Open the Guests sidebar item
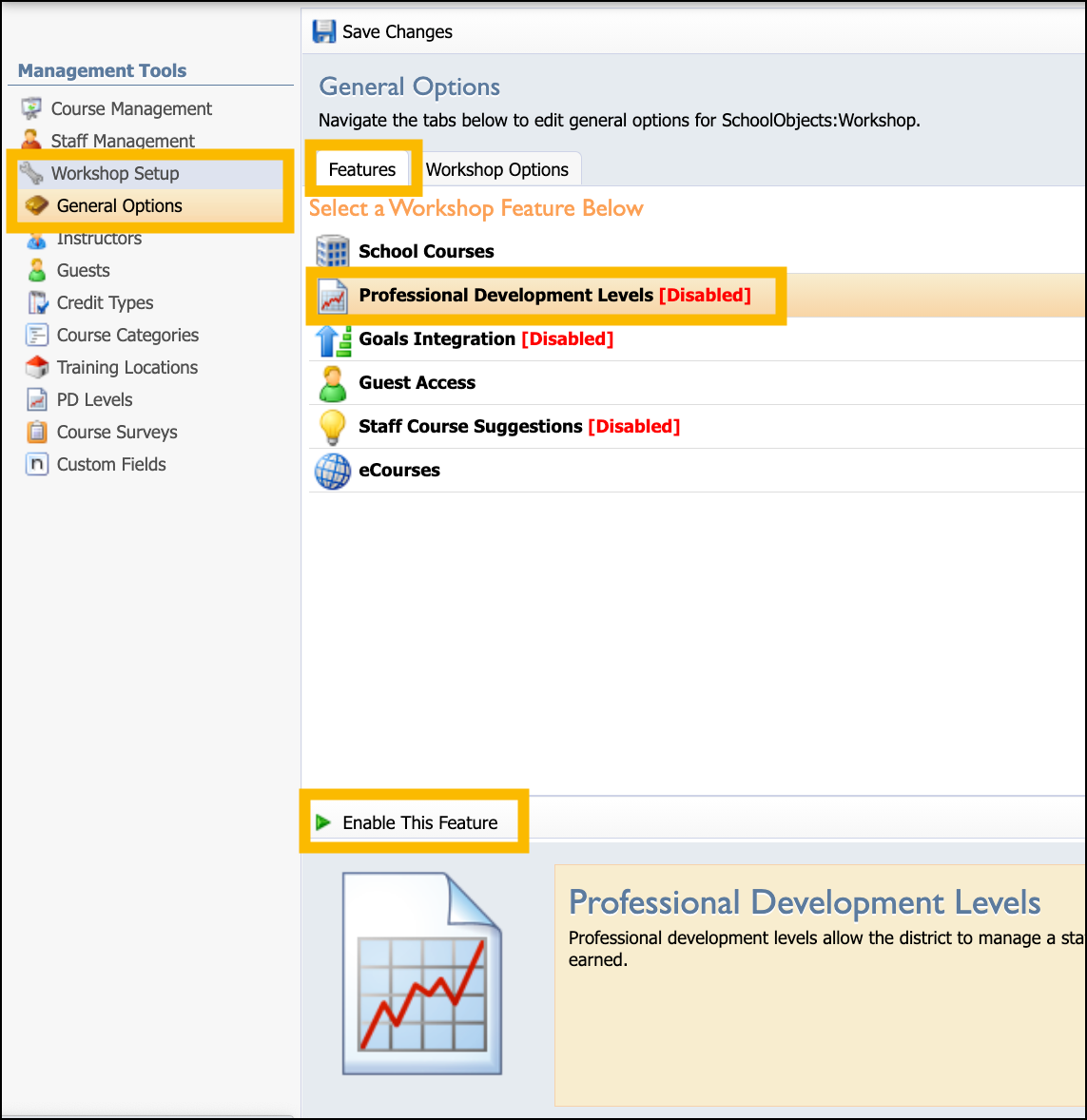Viewport: 1087px width, 1120px height. tap(84, 271)
